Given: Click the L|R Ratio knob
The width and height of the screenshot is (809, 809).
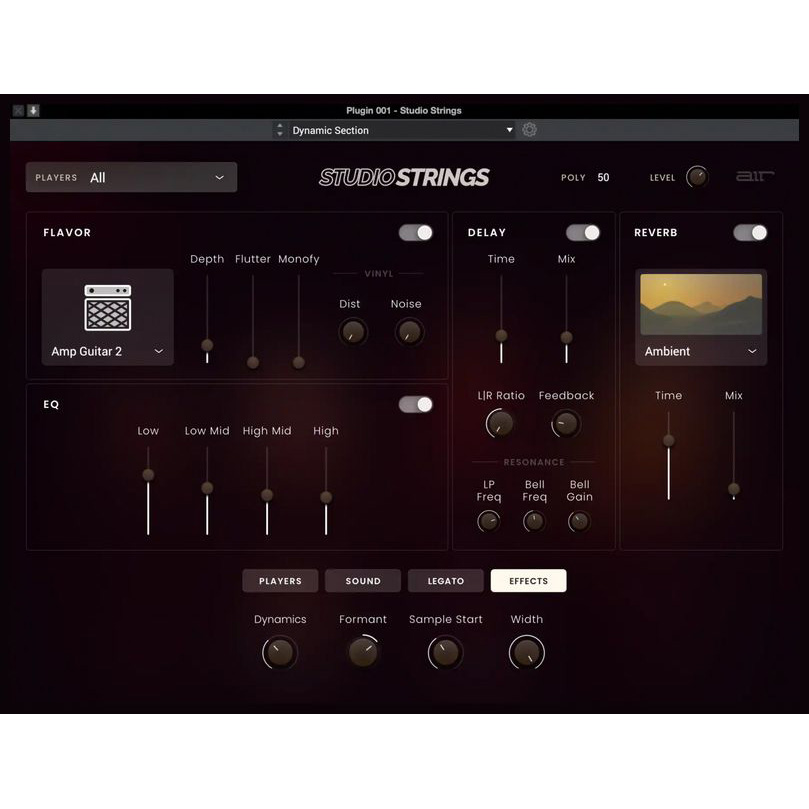Looking at the screenshot, I should [500, 423].
